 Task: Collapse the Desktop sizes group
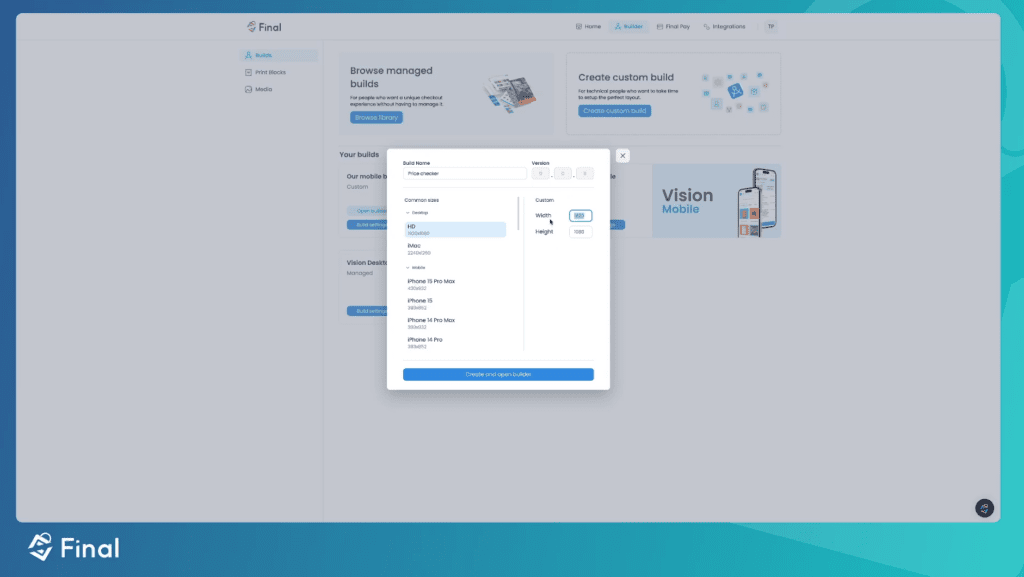408,213
